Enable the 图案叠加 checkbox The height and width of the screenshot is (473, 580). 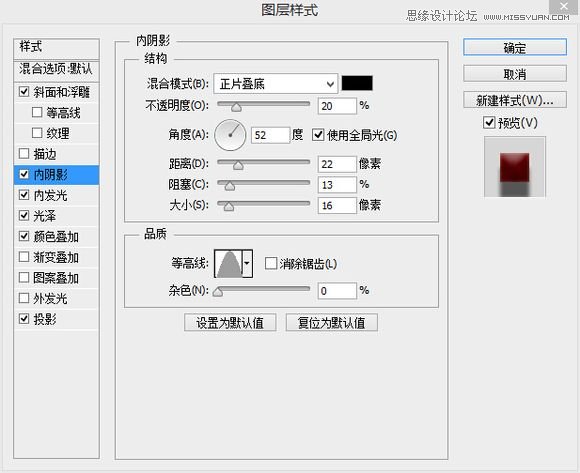(x=24, y=277)
